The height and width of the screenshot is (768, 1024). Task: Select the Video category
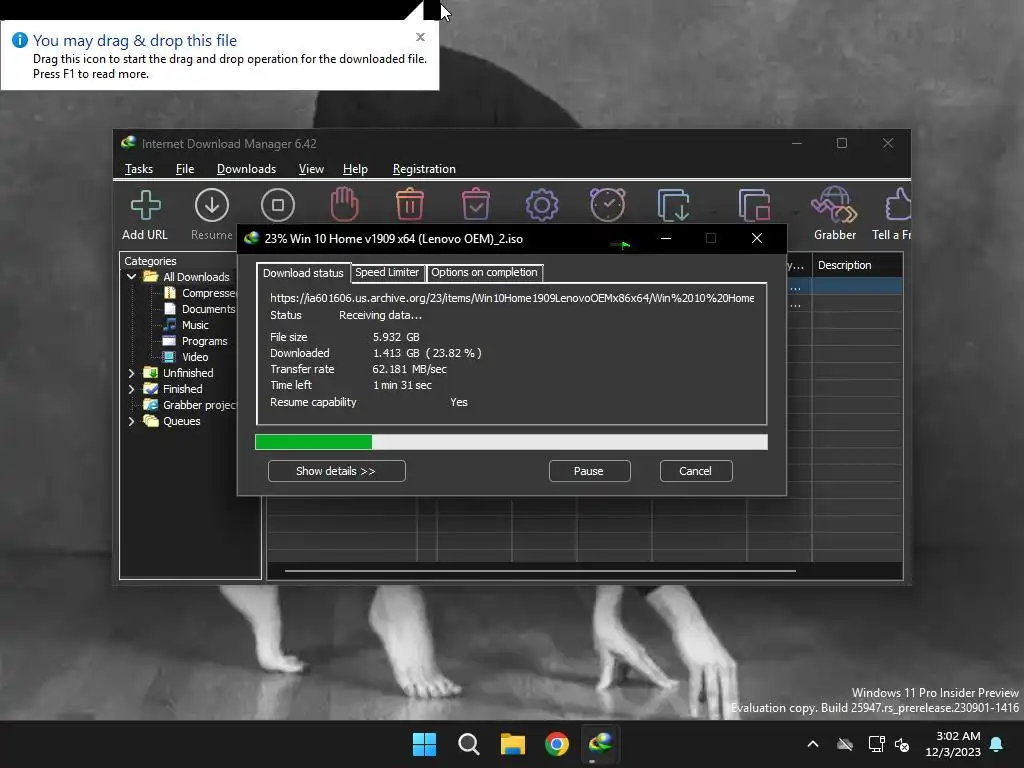click(x=186, y=357)
